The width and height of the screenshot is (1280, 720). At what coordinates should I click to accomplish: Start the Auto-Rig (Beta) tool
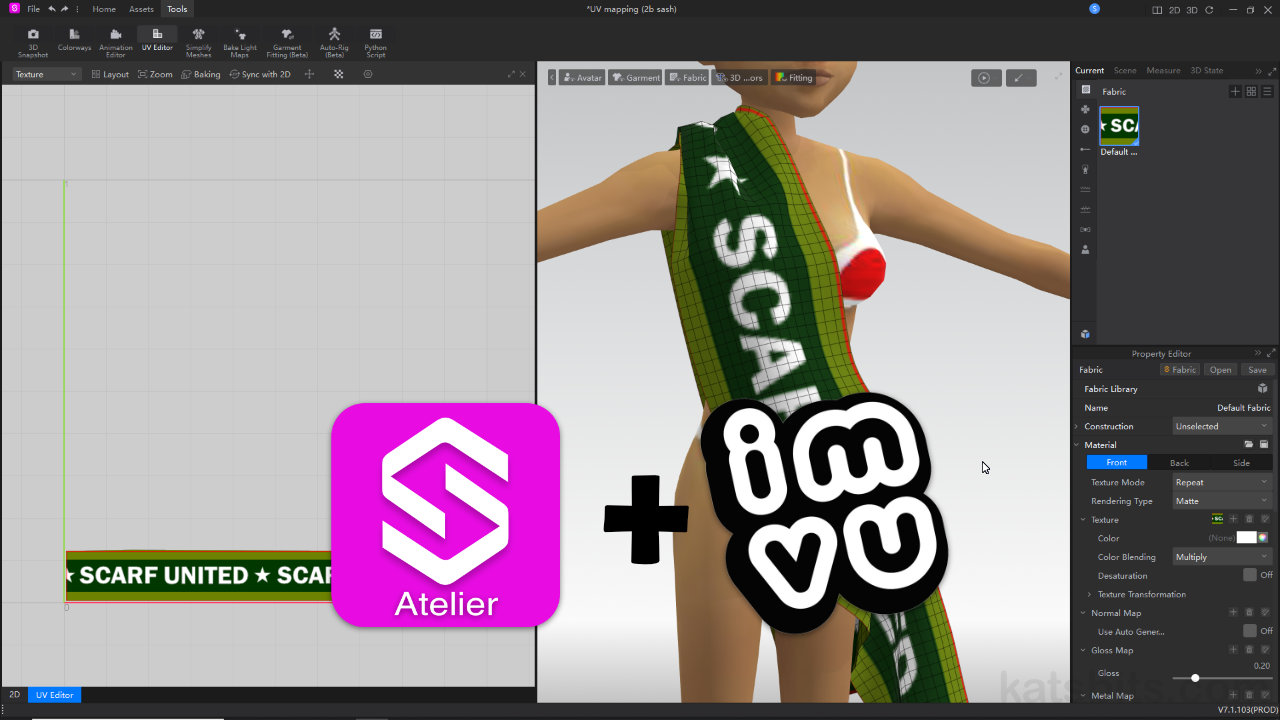334,41
